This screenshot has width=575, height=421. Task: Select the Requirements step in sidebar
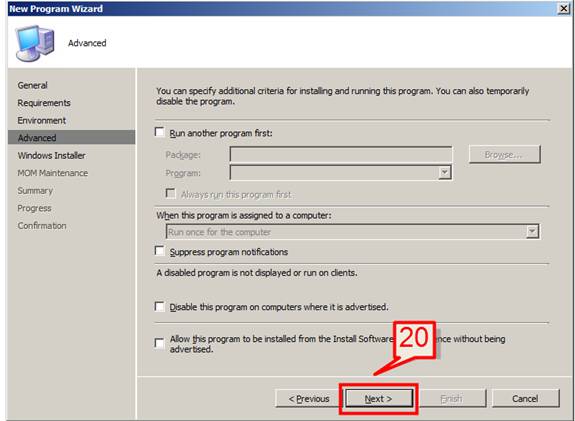coord(44,103)
